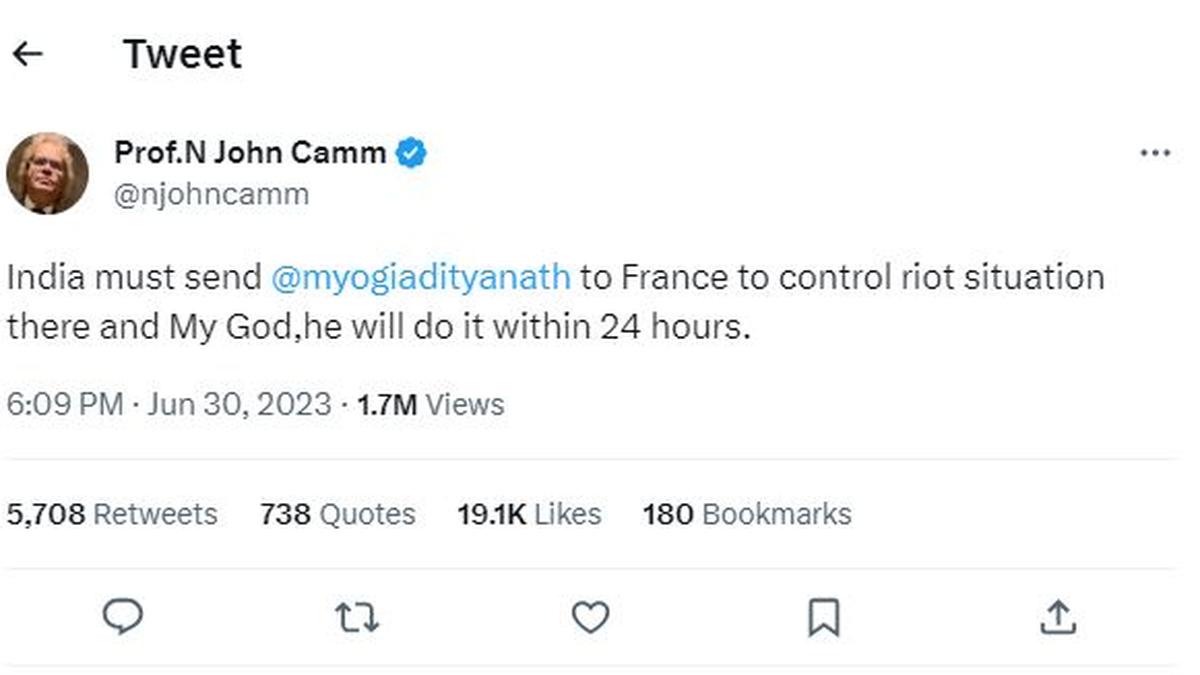The image size is (1200, 675).
Task: Bookmark the tweet with bookmark icon
Action: pos(823,618)
